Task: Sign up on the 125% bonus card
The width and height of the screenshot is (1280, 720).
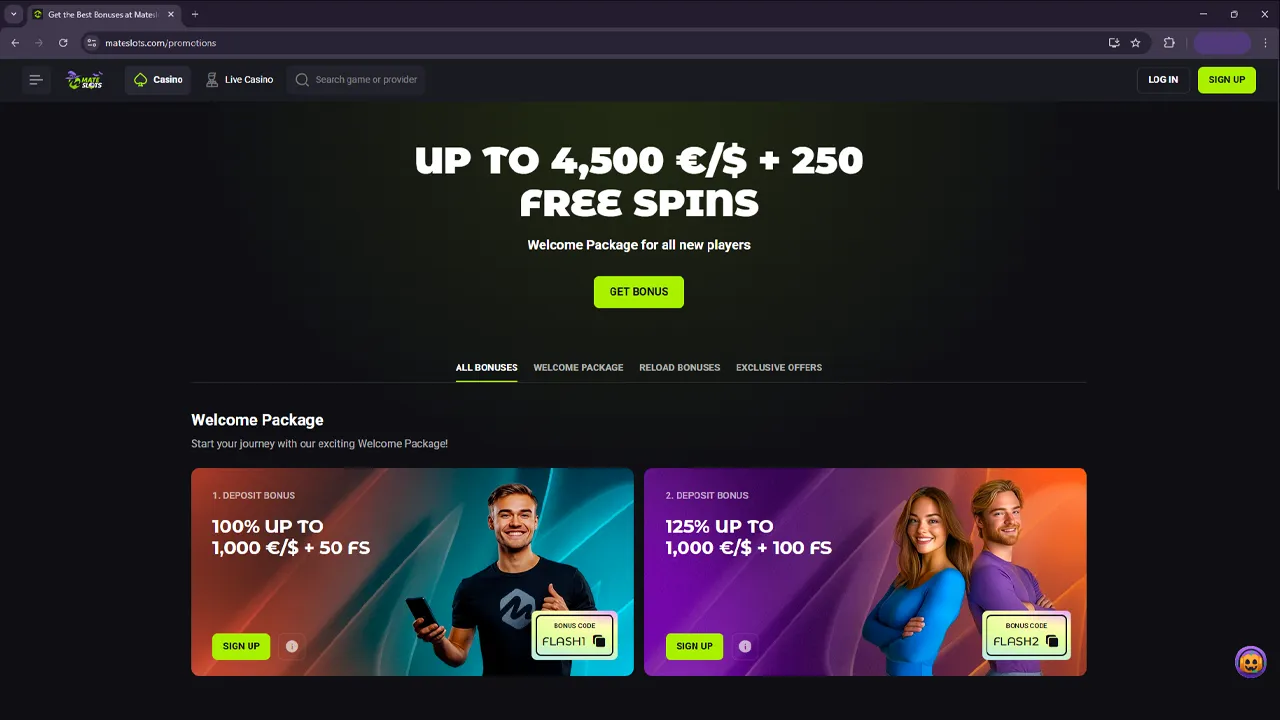Action: tap(694, 646)
